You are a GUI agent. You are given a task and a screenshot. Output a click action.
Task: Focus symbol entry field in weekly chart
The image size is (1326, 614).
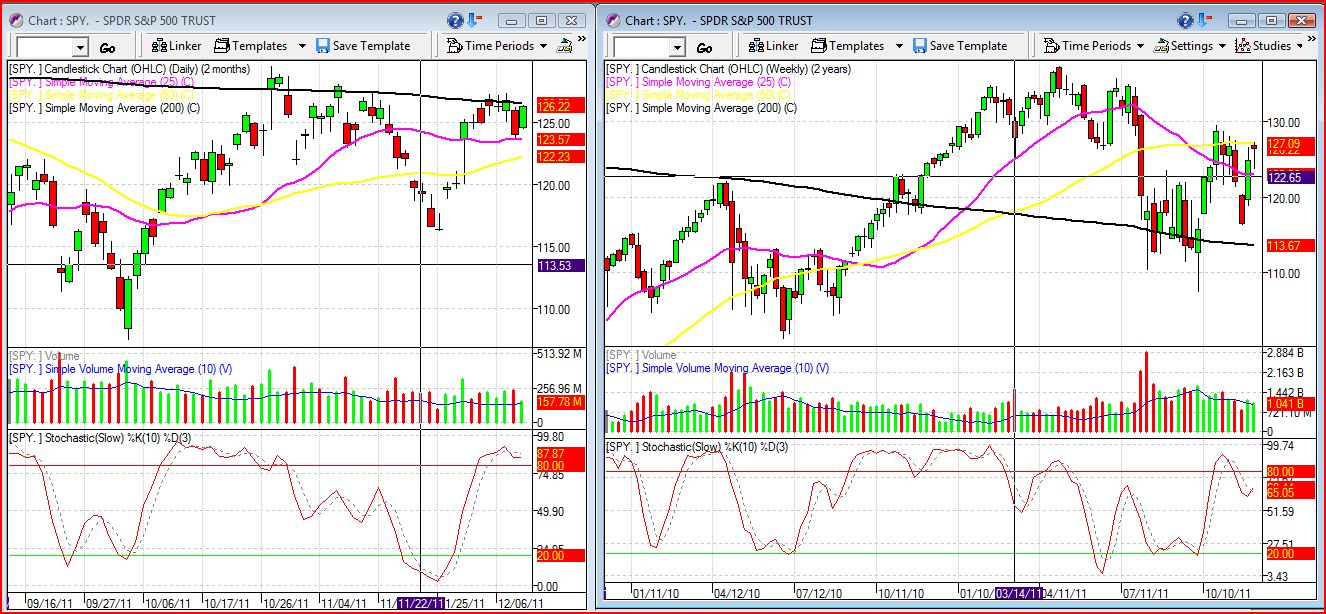[641, 47]
